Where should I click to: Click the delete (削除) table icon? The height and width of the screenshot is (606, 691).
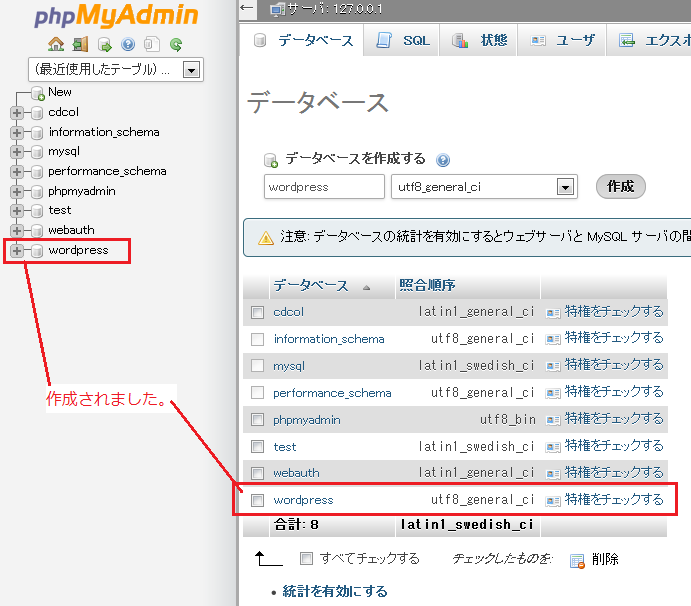coord(577,561)
